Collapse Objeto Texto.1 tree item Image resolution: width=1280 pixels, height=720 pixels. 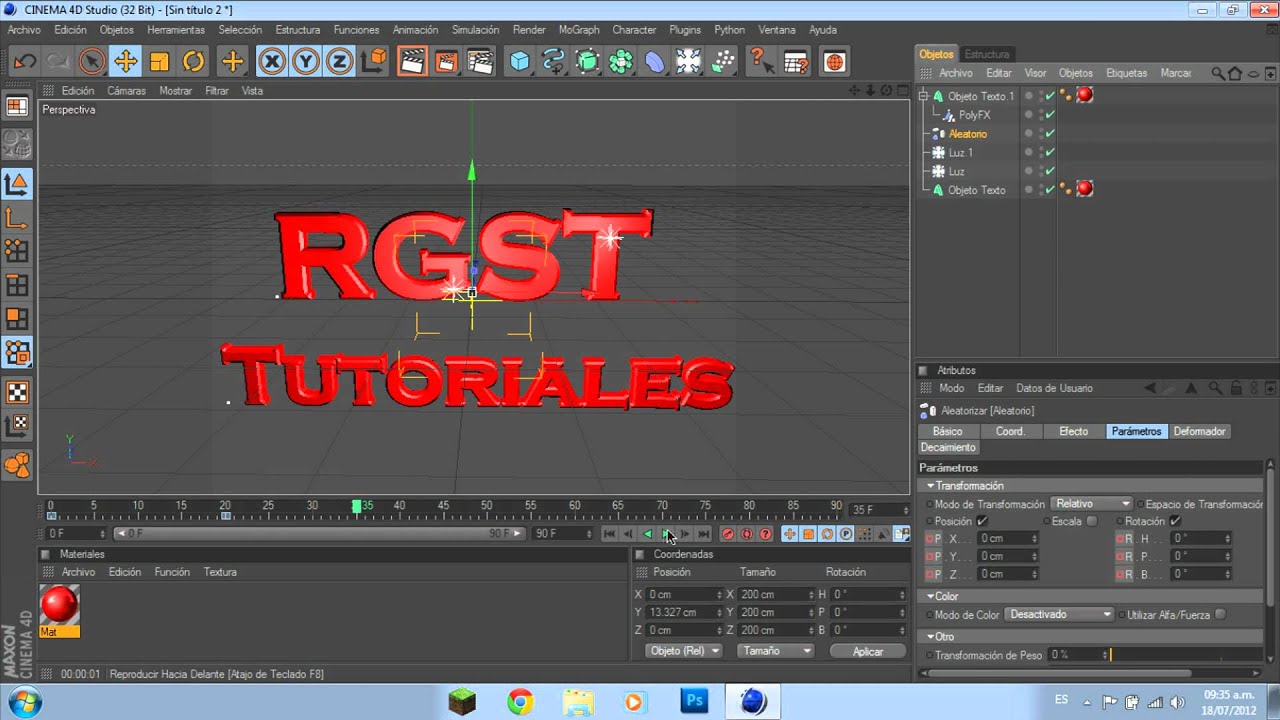pyautogui.click(x=924, y=96)
